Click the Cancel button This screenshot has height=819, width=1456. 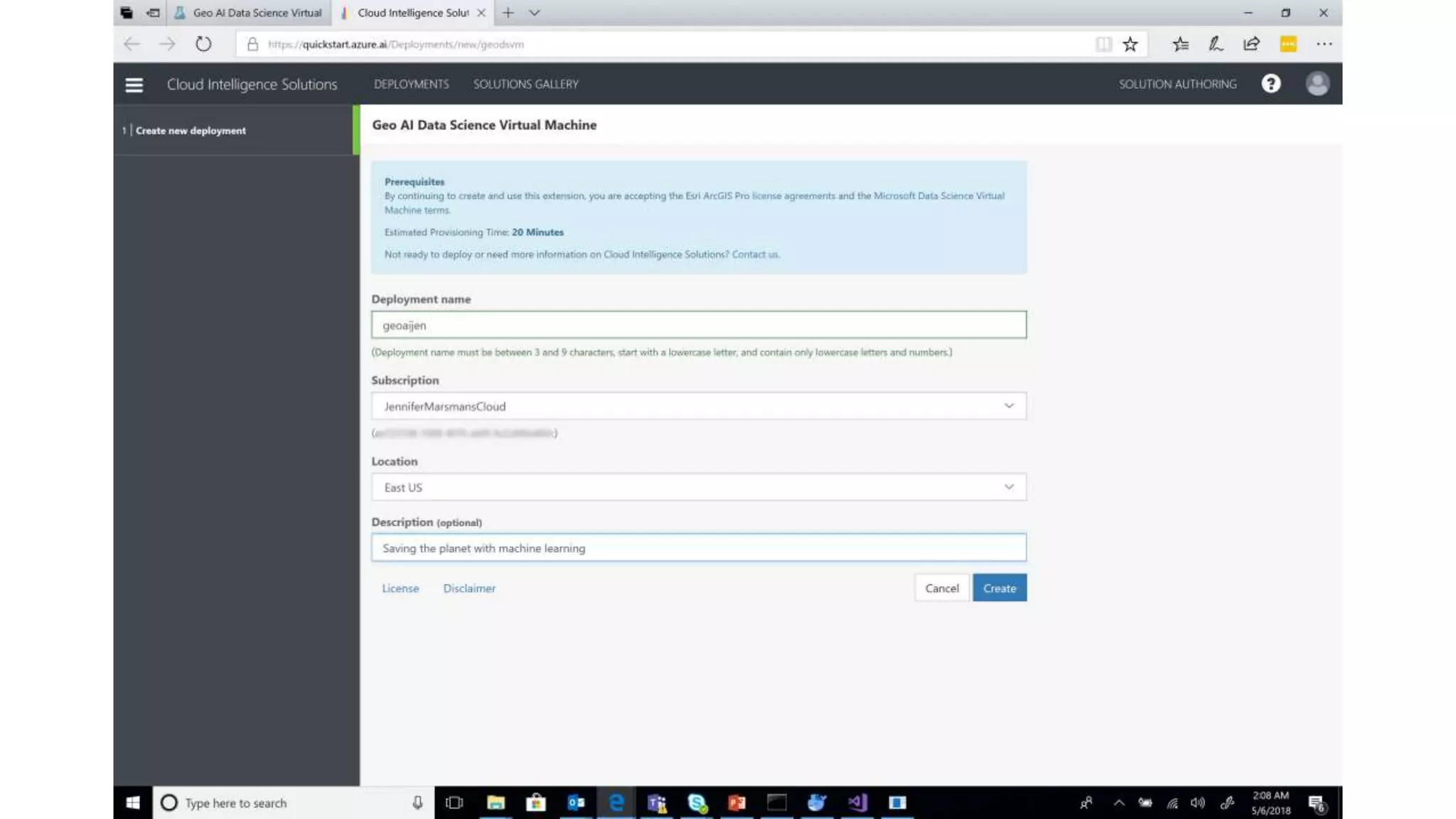[941, 588]
